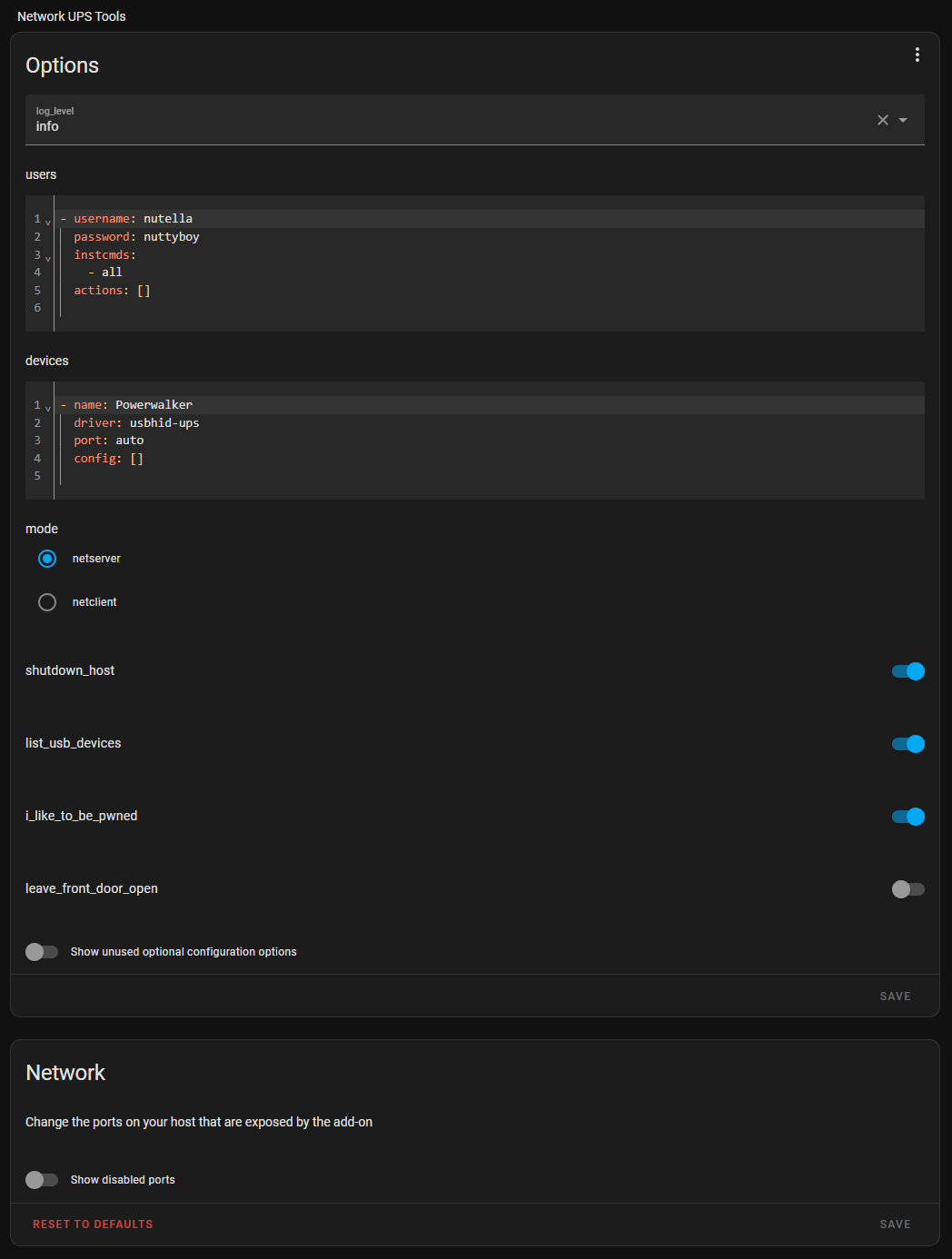Click the i_like_to_be_pwned label
Image resolution: width=952 pixels, height=1259 pixels.
click(x=82, y=816)
